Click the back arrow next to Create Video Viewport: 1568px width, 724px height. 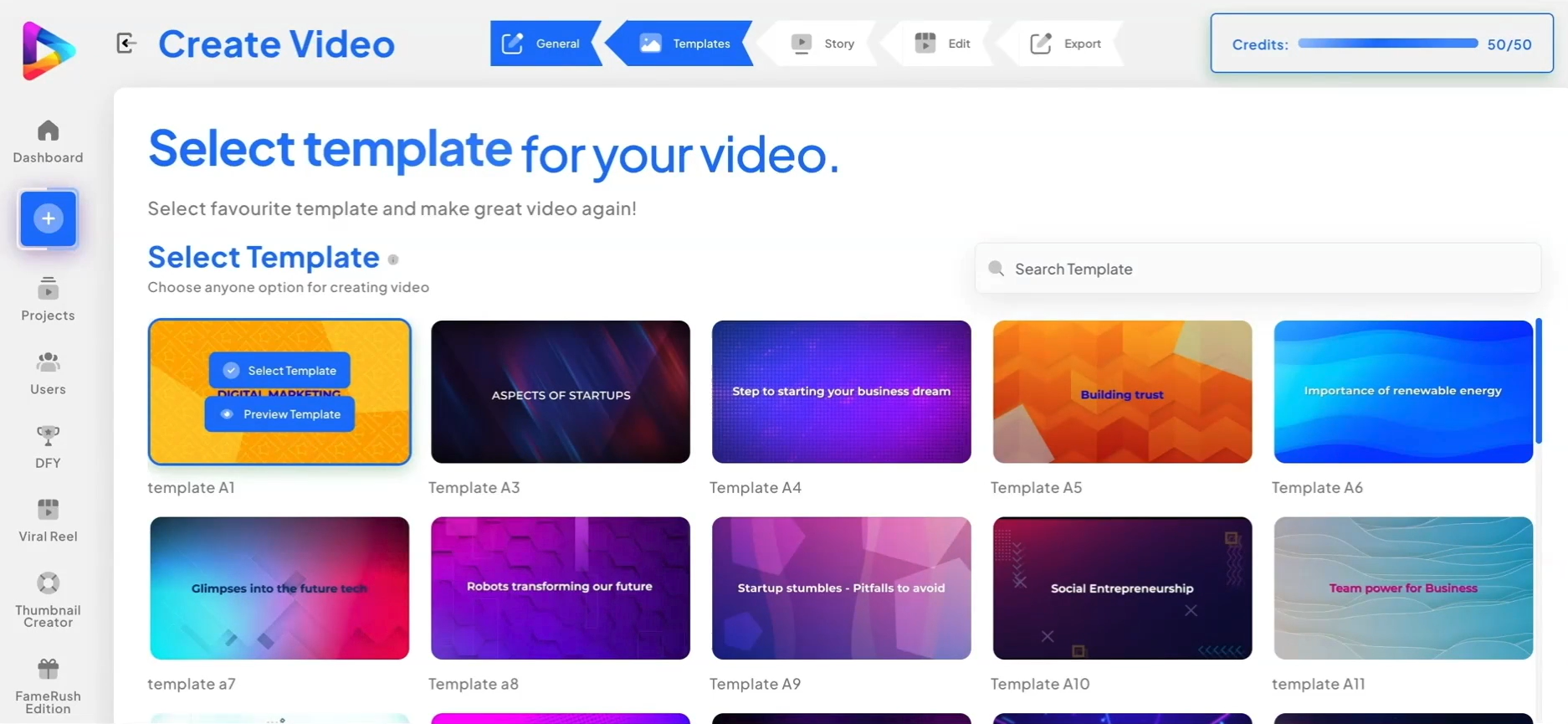[126, 44]
